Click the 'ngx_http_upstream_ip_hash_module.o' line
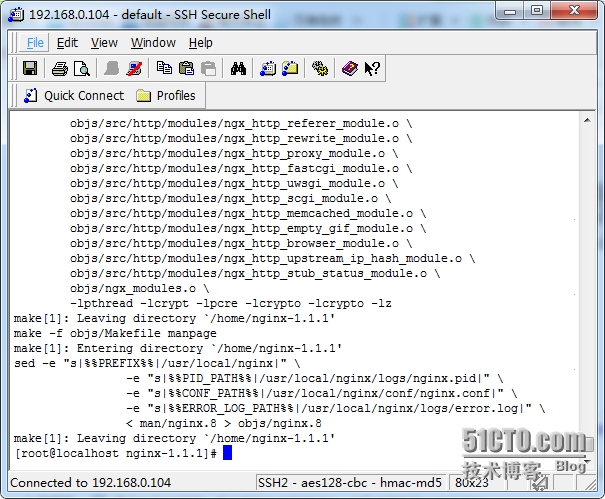605x499 pixels. pos(272,258)
